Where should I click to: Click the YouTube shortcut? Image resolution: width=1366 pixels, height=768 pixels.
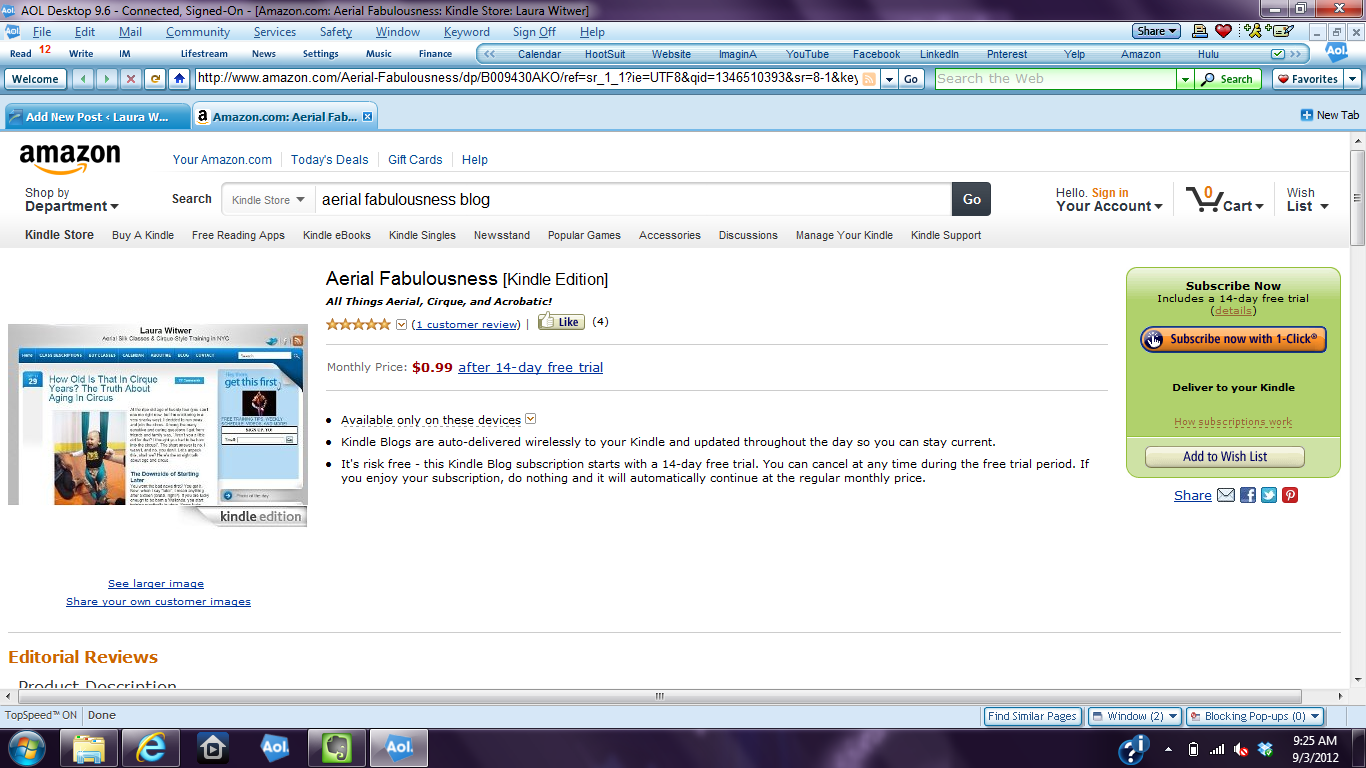coord(807,54)
